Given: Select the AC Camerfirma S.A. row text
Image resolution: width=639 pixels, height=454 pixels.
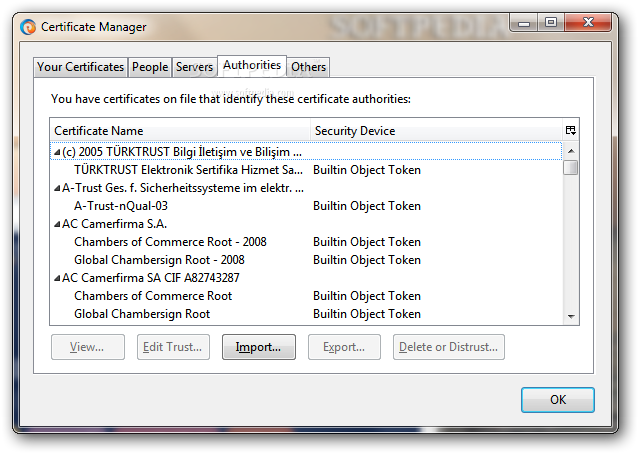Looking at the screenshot, I should (115, 224).
